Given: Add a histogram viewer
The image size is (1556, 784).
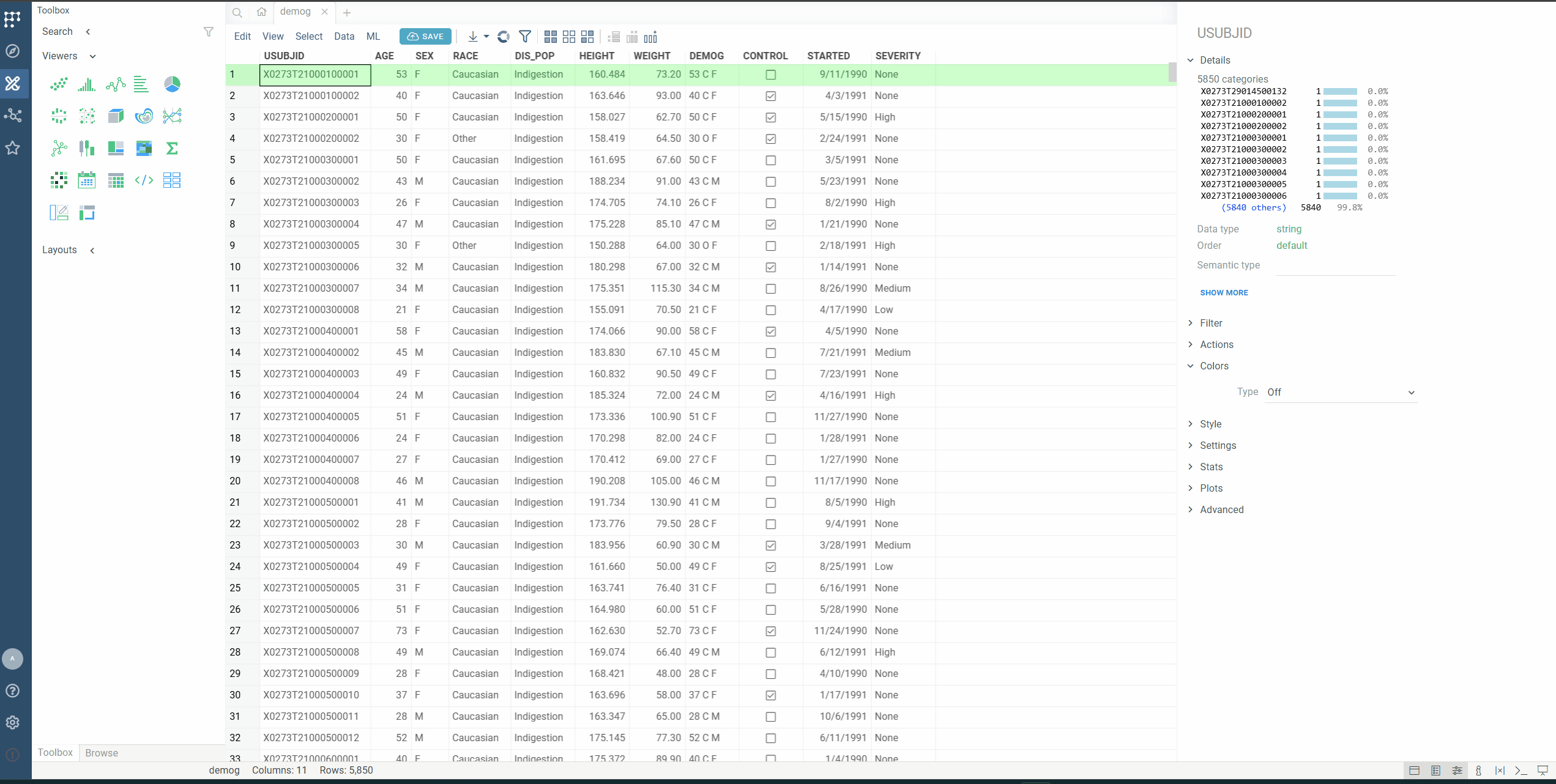Looking at the screenshot, I should pos(87,84).
